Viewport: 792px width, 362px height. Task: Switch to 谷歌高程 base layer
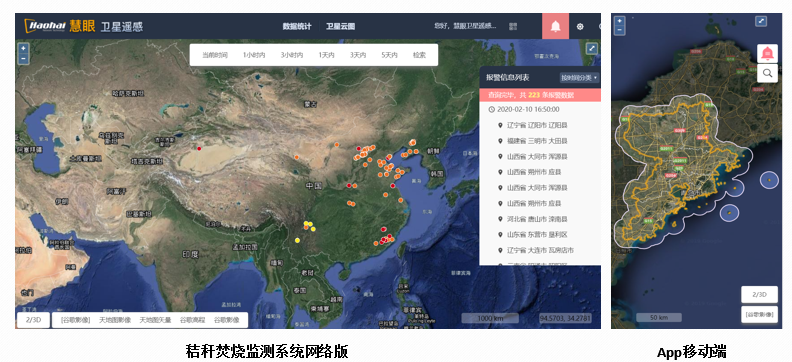pyautogui.click(x=192, y=320)
